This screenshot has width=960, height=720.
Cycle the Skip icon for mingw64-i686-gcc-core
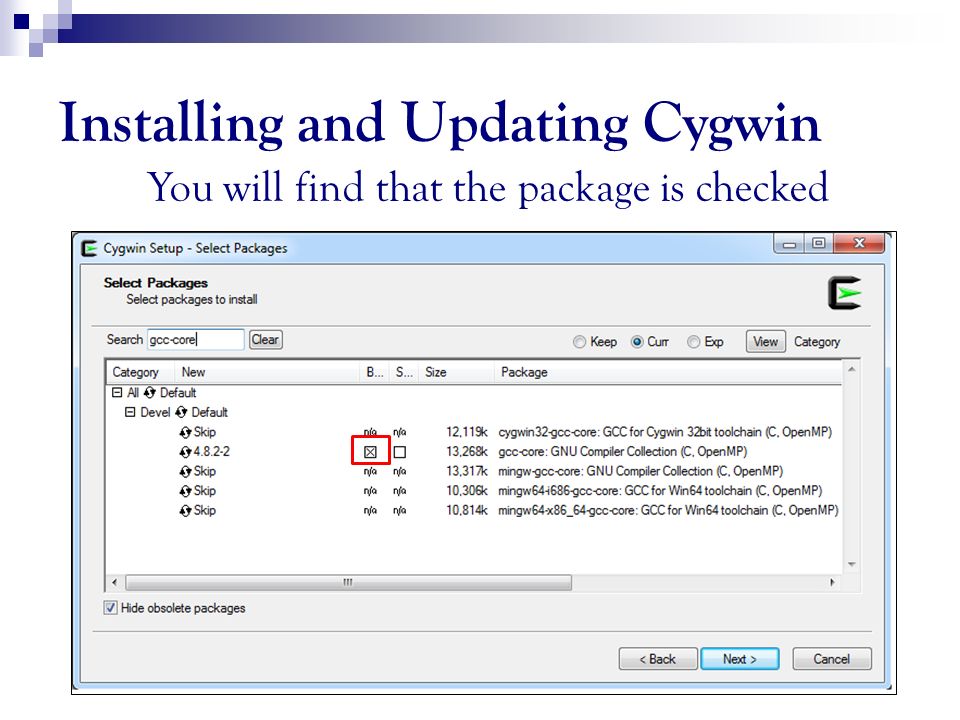[x=186, y=491]
